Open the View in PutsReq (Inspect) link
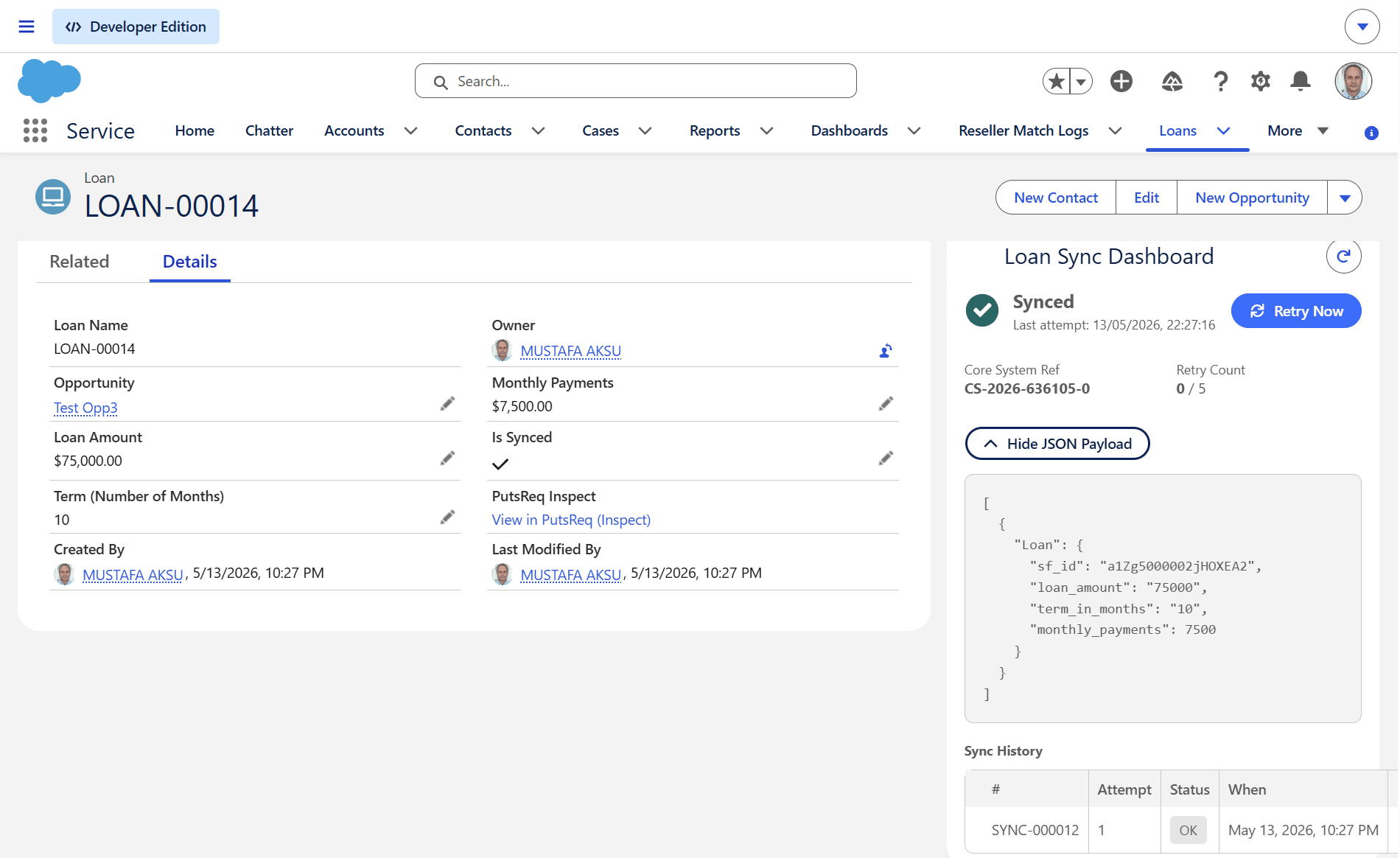Viewport: 1400px width, 858px height. click(571, 520)
